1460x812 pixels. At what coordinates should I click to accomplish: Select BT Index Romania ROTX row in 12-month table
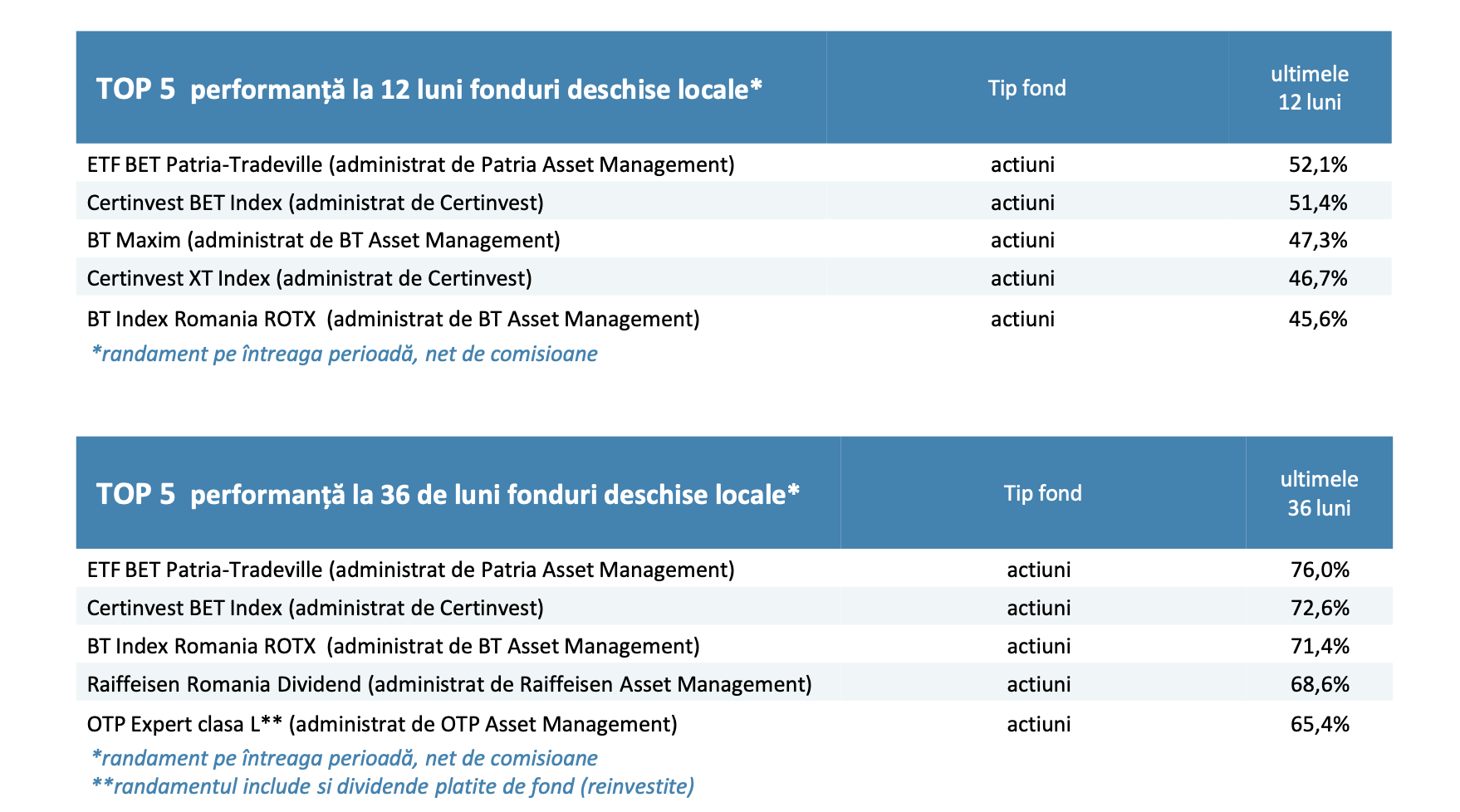click(x=734, y=318)
